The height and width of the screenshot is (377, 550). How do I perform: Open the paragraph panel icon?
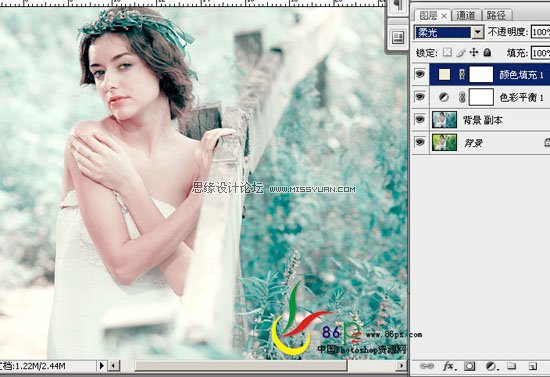click(x=397, y=5)
